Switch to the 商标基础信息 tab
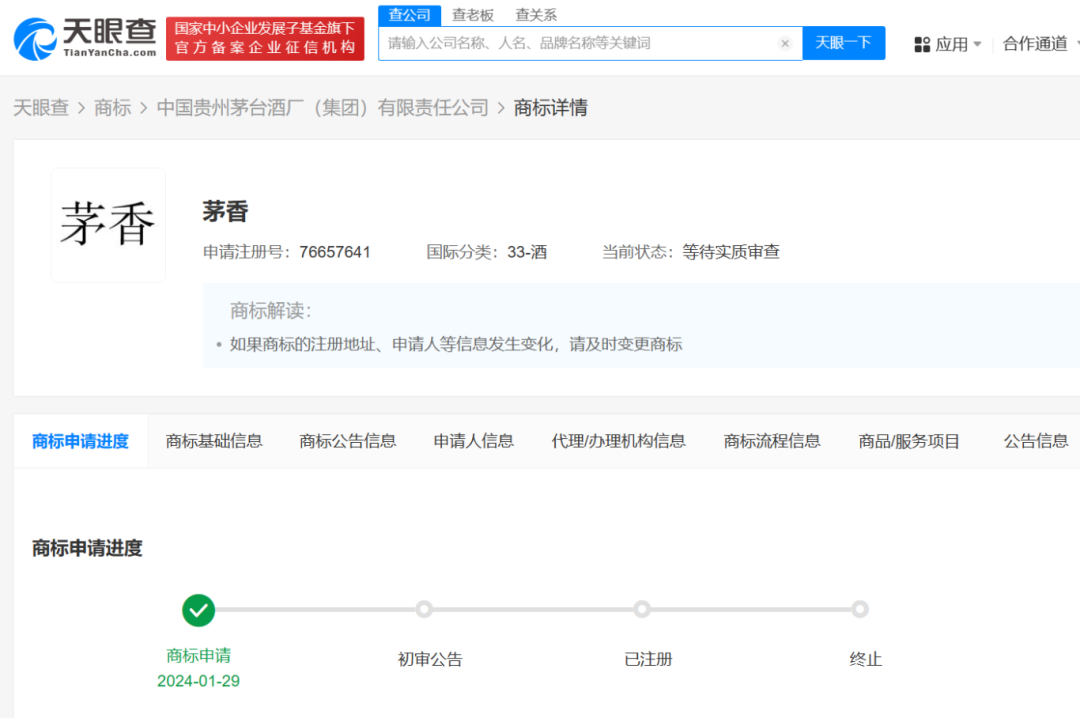Image resolution: width=1080 pixels, height=718 pixels. click(x=214, y=441)
